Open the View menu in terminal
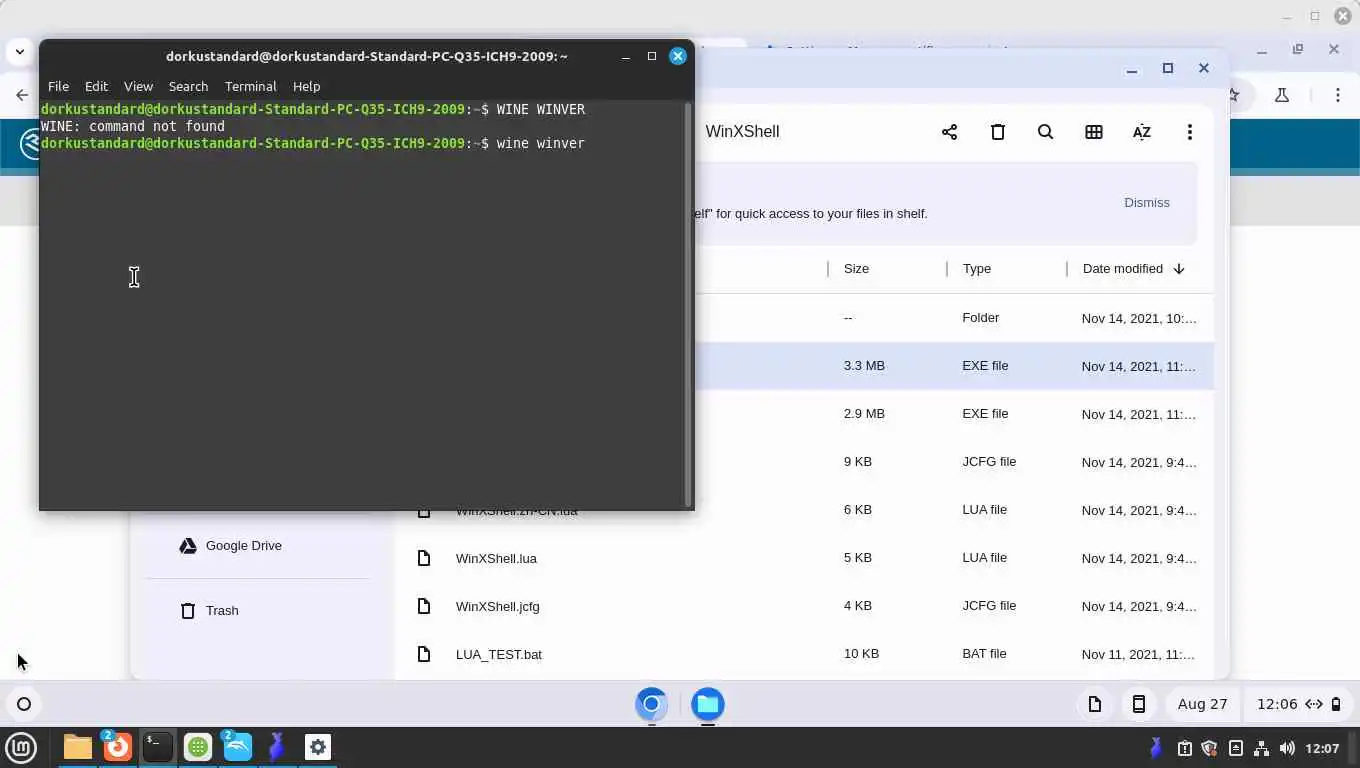Screen dimensions: 1360x768 click(138, 86)
